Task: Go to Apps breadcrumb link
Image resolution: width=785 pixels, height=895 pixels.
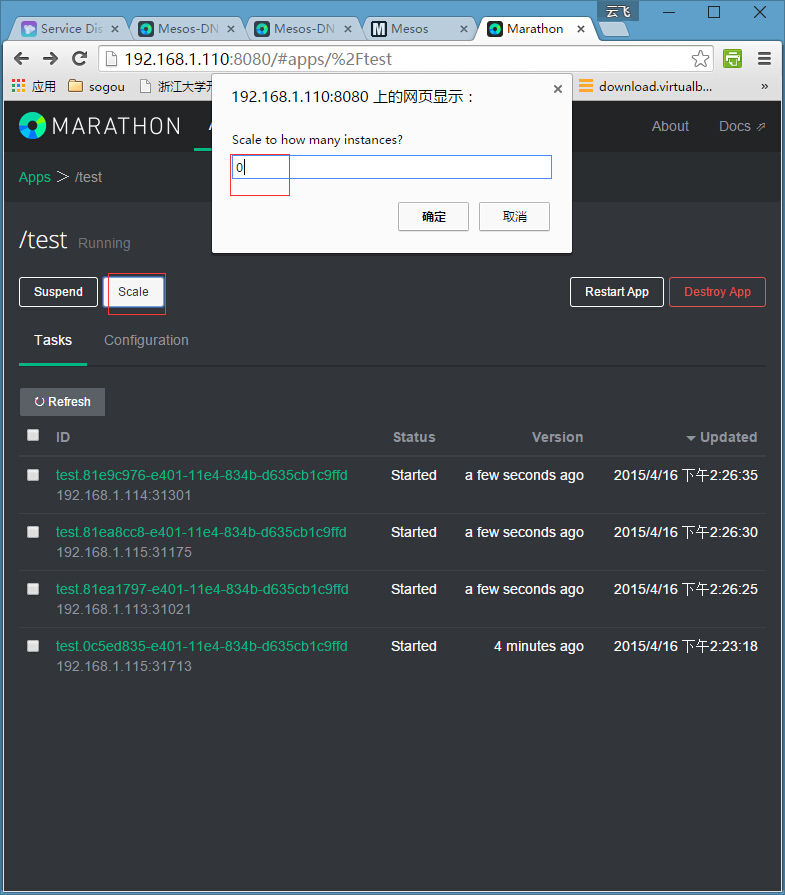Action: pos(35,177)
